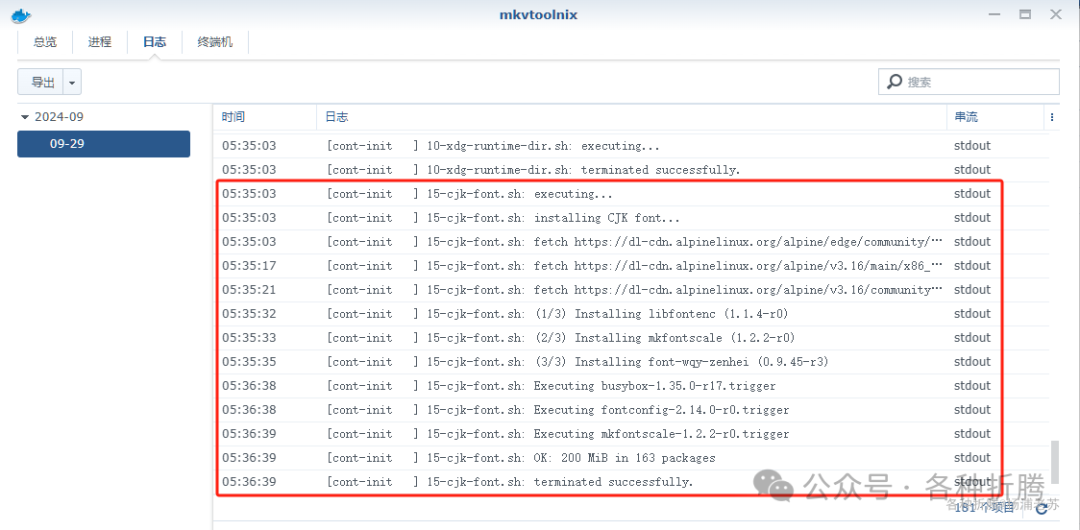
Task: Click the 日志 column header
Action: click(632, 117)
